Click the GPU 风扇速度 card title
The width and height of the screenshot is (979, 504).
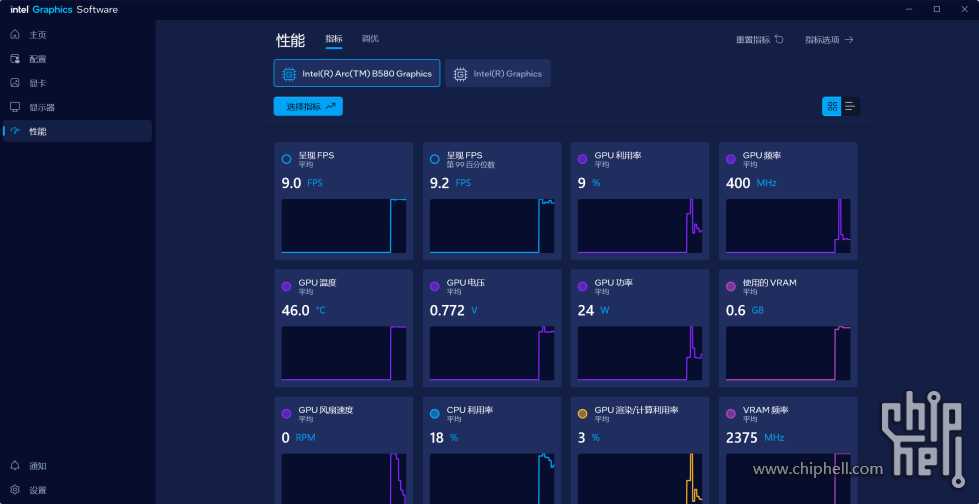pyautogui.click(x=326, y=410)
